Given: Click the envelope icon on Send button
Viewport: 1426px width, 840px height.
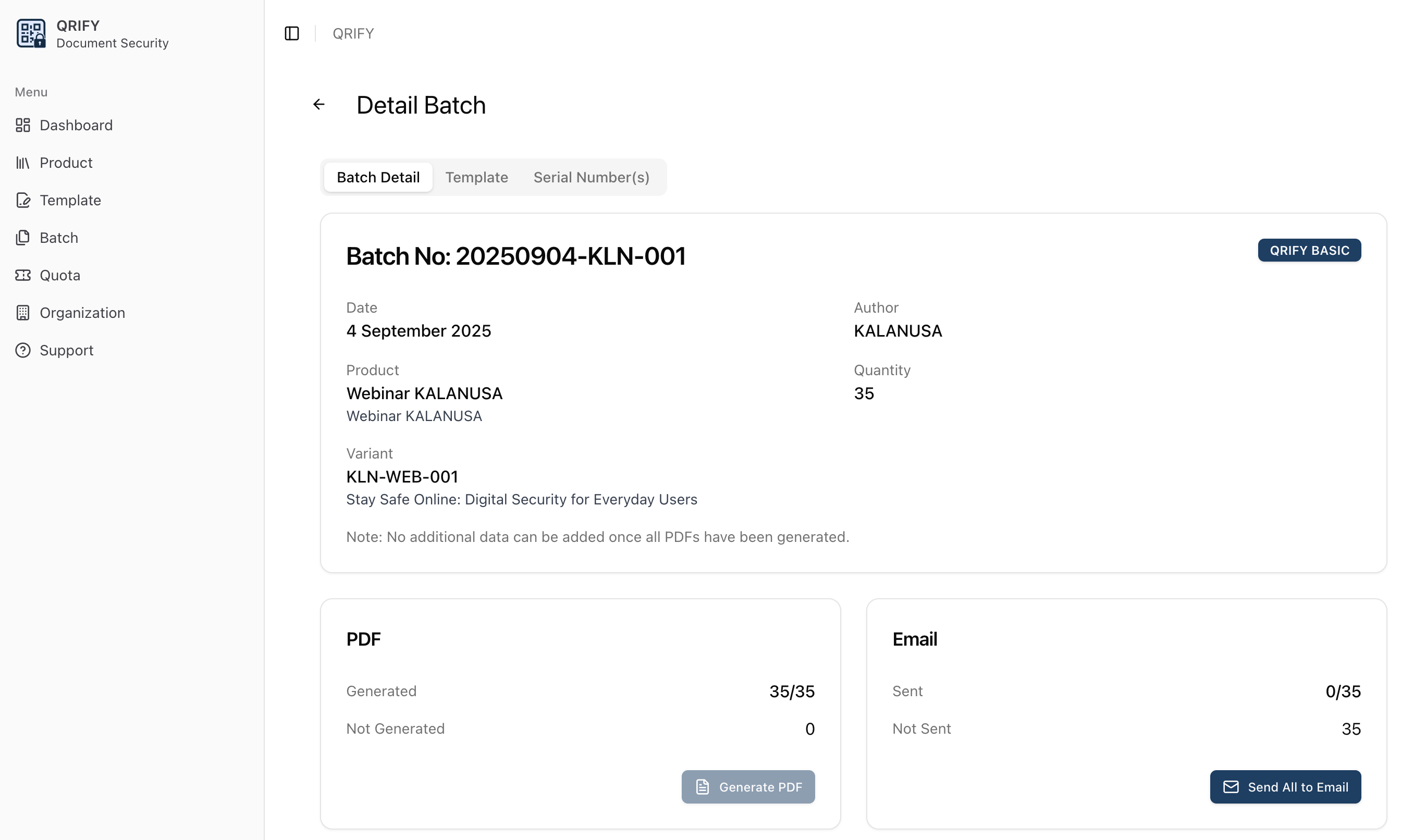Looking at the screenshot, I should (x=1231, y=787).
